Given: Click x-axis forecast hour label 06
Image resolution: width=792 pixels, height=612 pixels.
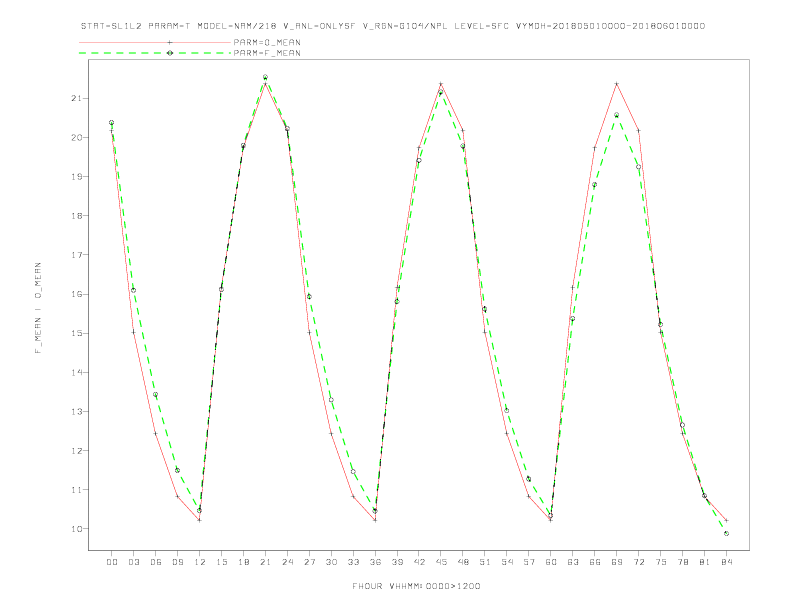Looking at the screenshot, I should [156, 562].
